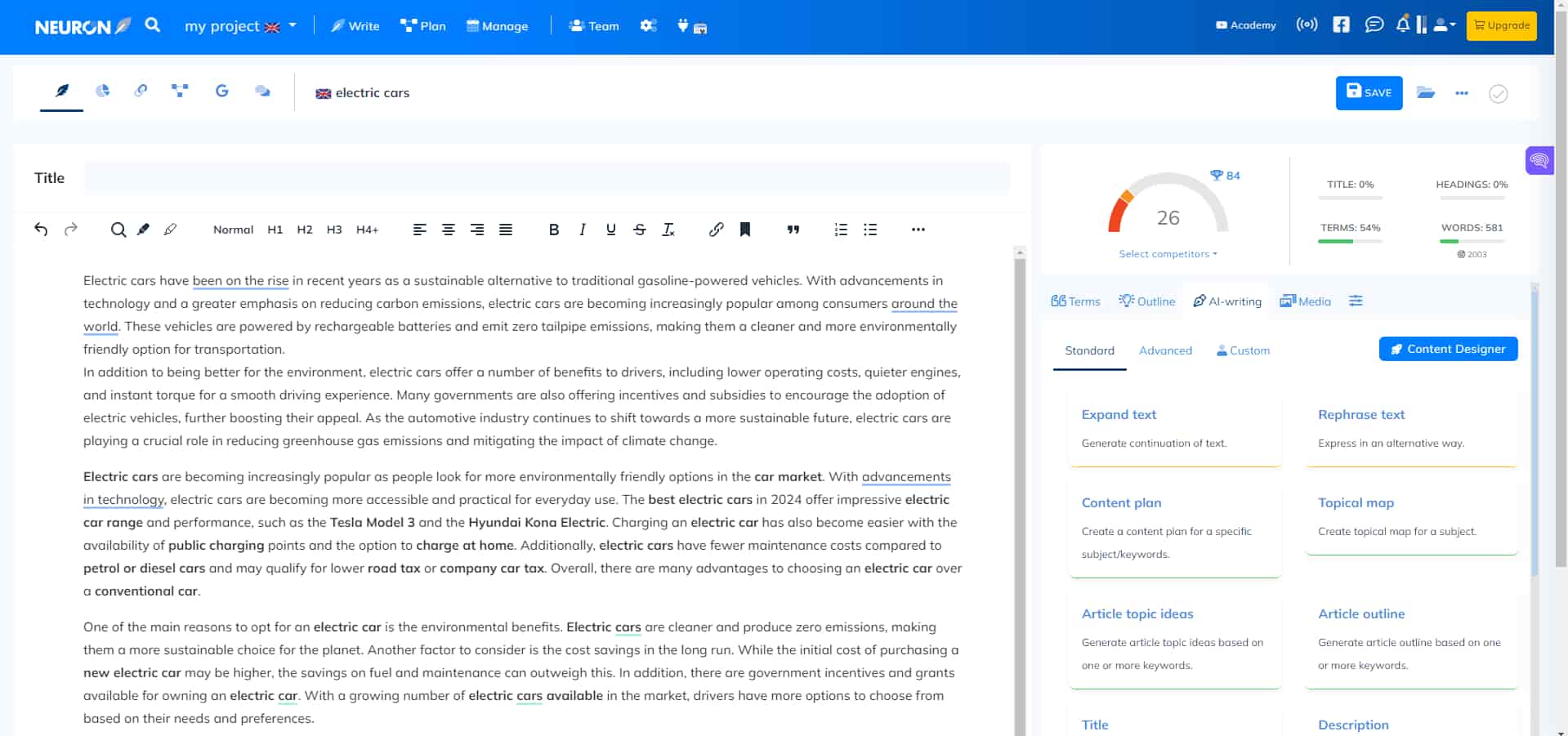Toggle bold formatting in the editor toolbar

pyautogui.click(x=554, y=230)
